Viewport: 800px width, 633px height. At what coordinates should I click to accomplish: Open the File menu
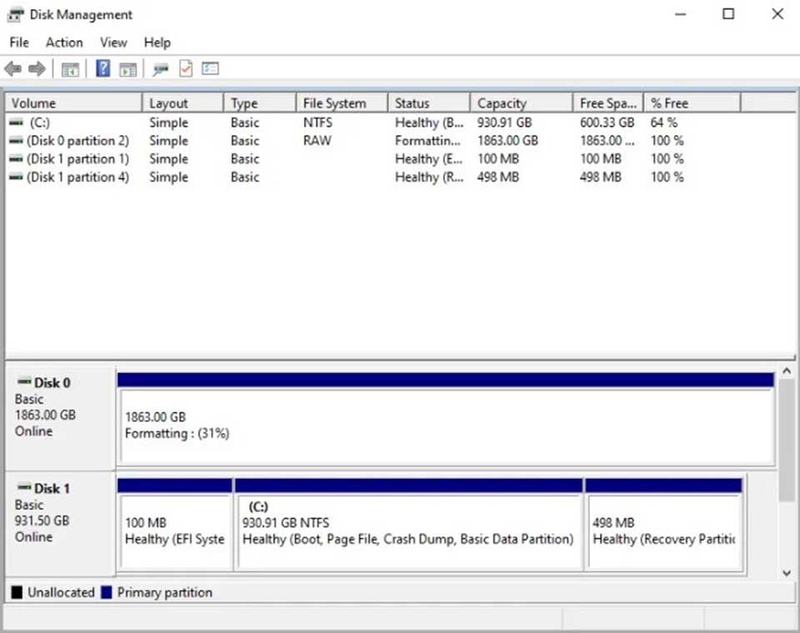(19, 42)
